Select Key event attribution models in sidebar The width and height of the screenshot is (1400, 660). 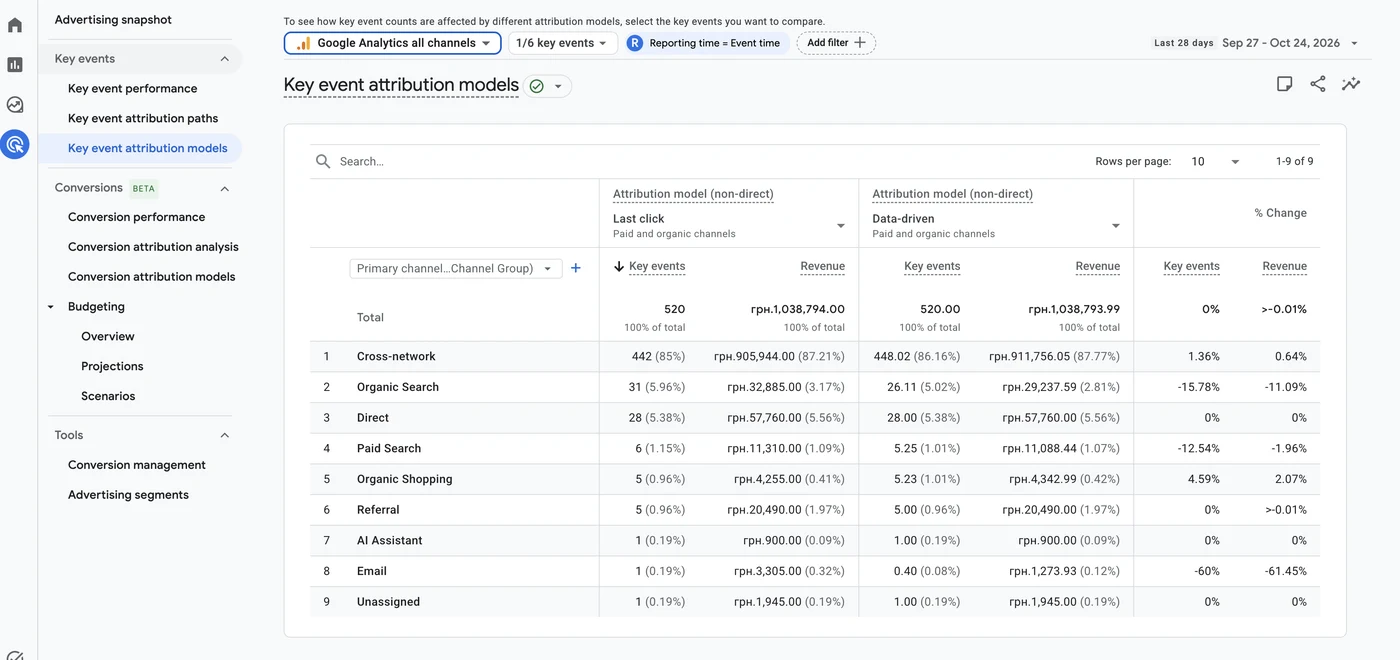[x=148, y=148]
